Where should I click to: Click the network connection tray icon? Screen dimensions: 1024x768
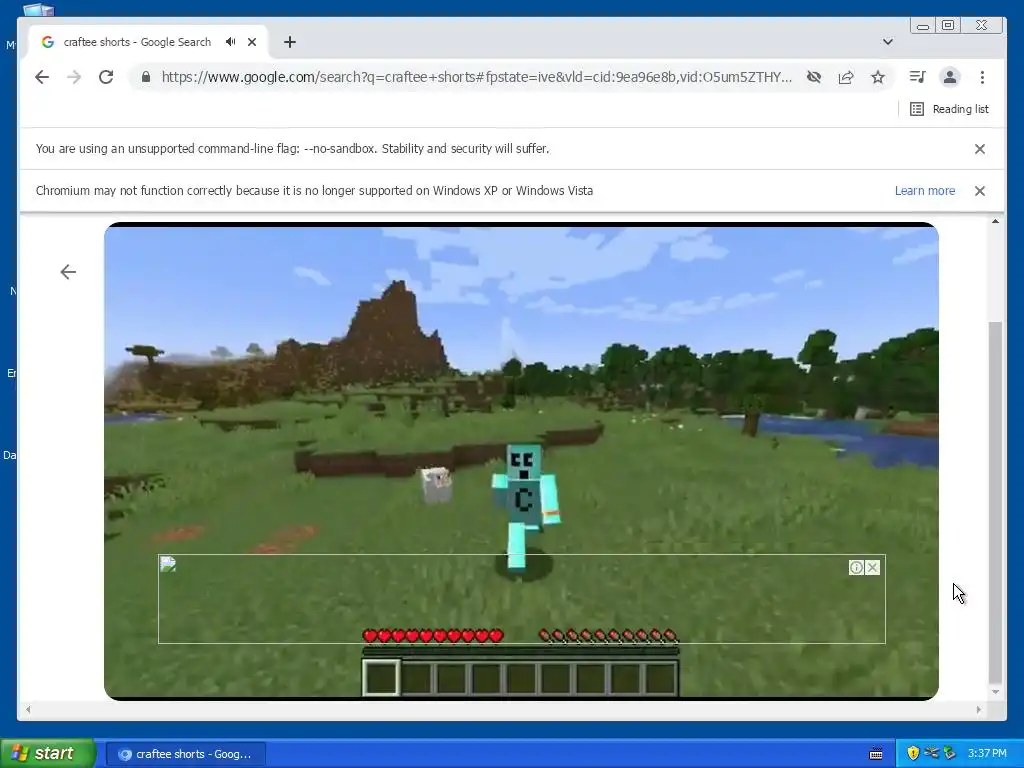click(931, 754)
